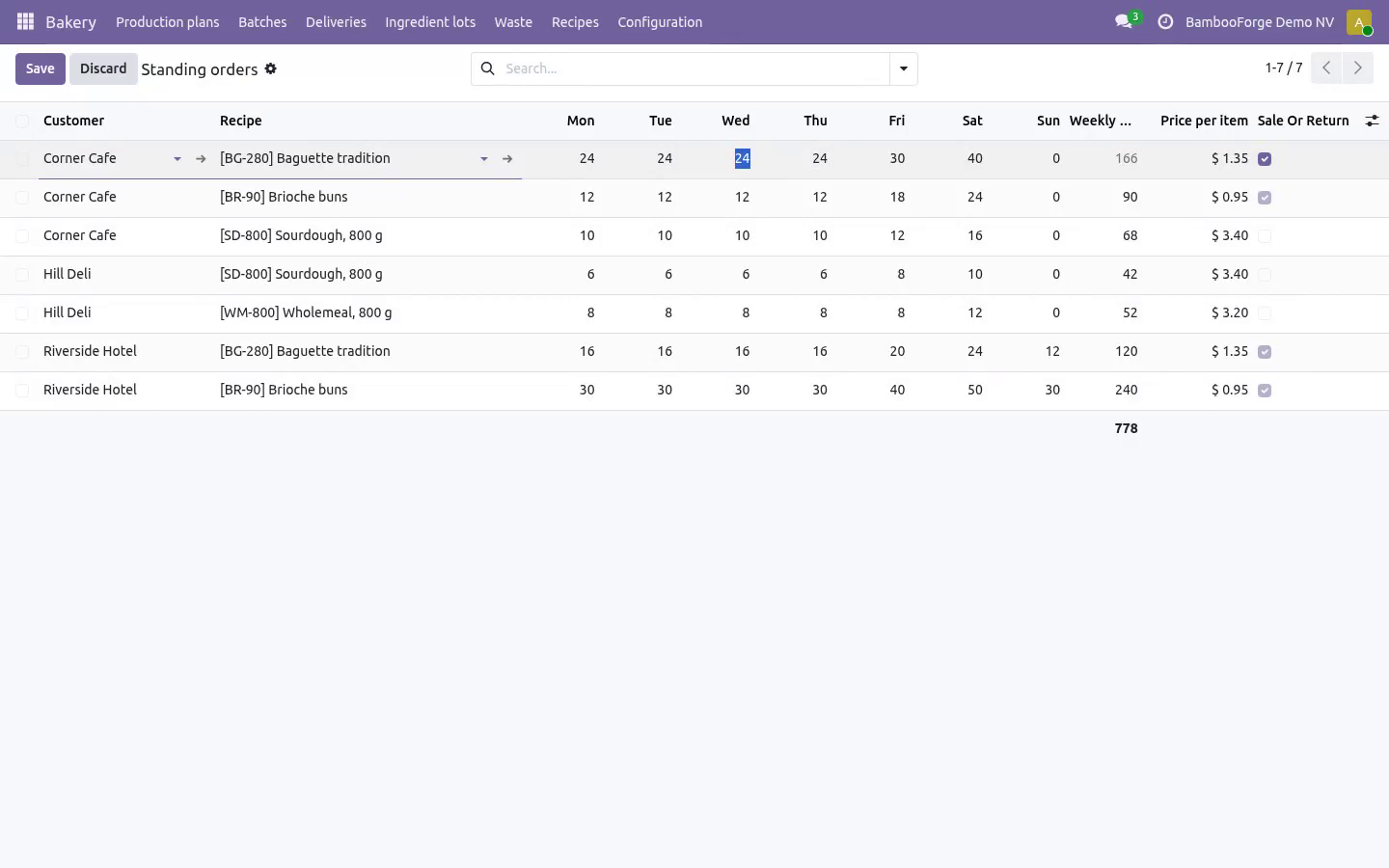Screen dimensions: 1389x868
Task: Select the Hill Deli Wholemeal row checkbox
Action: click(x=22, y=313)
